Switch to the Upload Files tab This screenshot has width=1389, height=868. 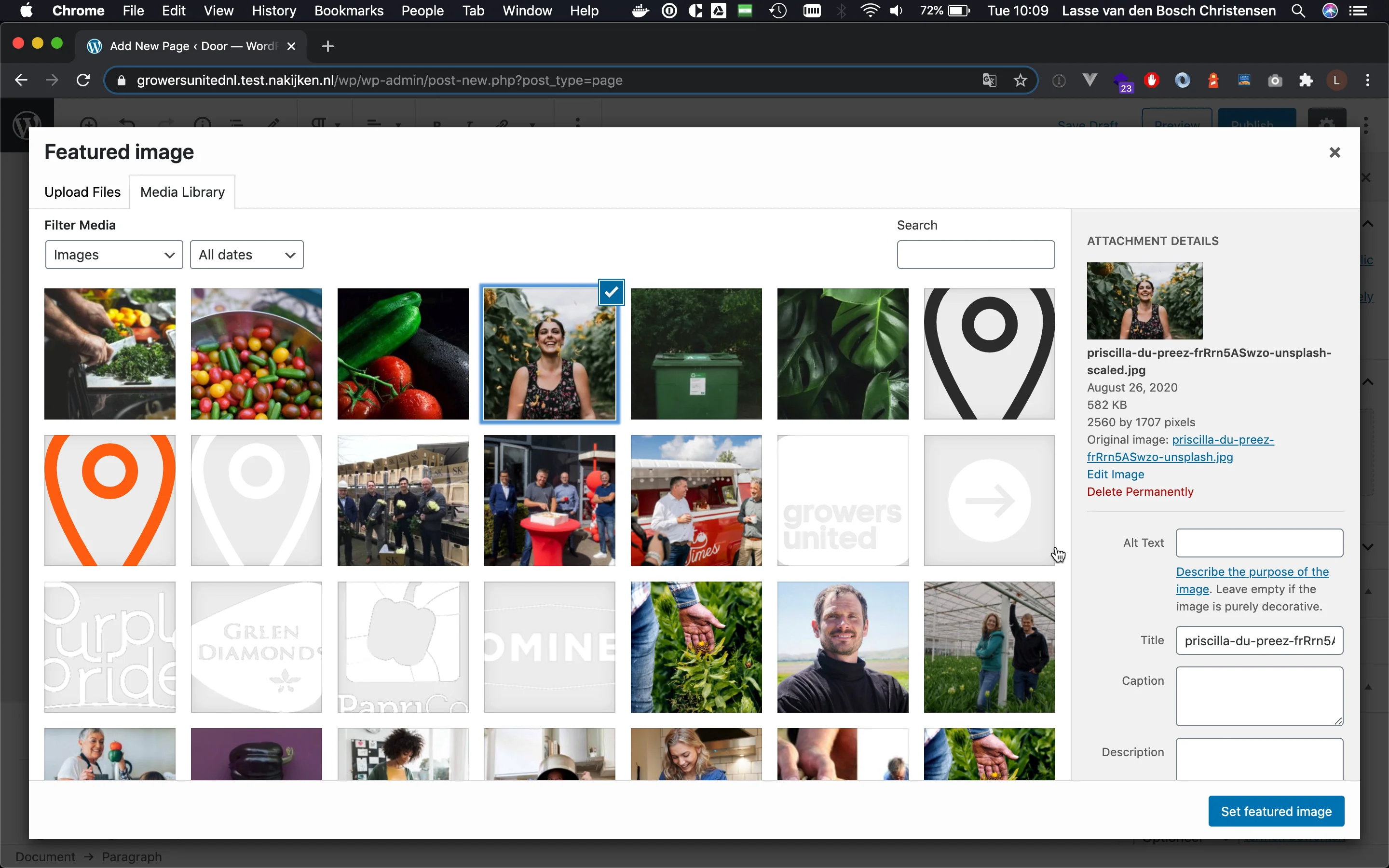coord(82,192)
